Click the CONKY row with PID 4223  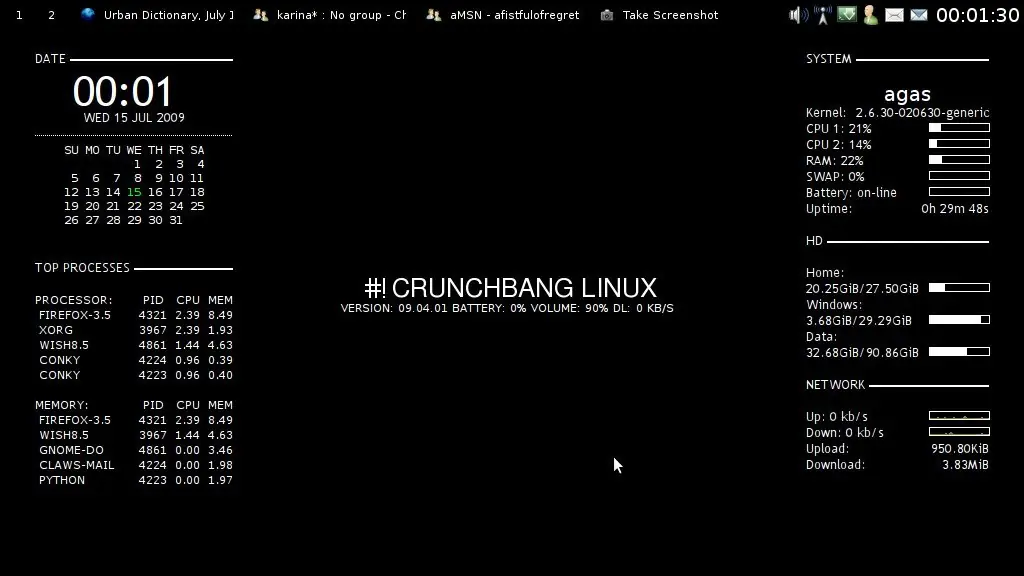point(136,376)
